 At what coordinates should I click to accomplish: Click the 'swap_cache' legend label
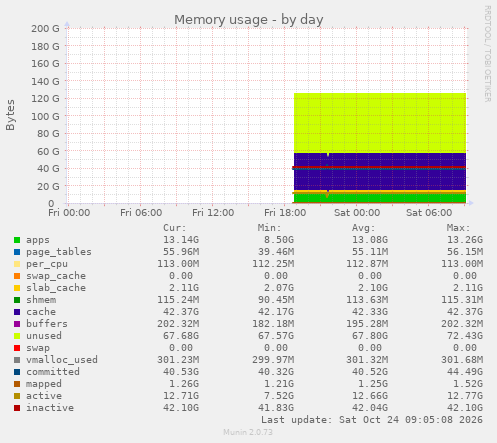coord(56,276)
